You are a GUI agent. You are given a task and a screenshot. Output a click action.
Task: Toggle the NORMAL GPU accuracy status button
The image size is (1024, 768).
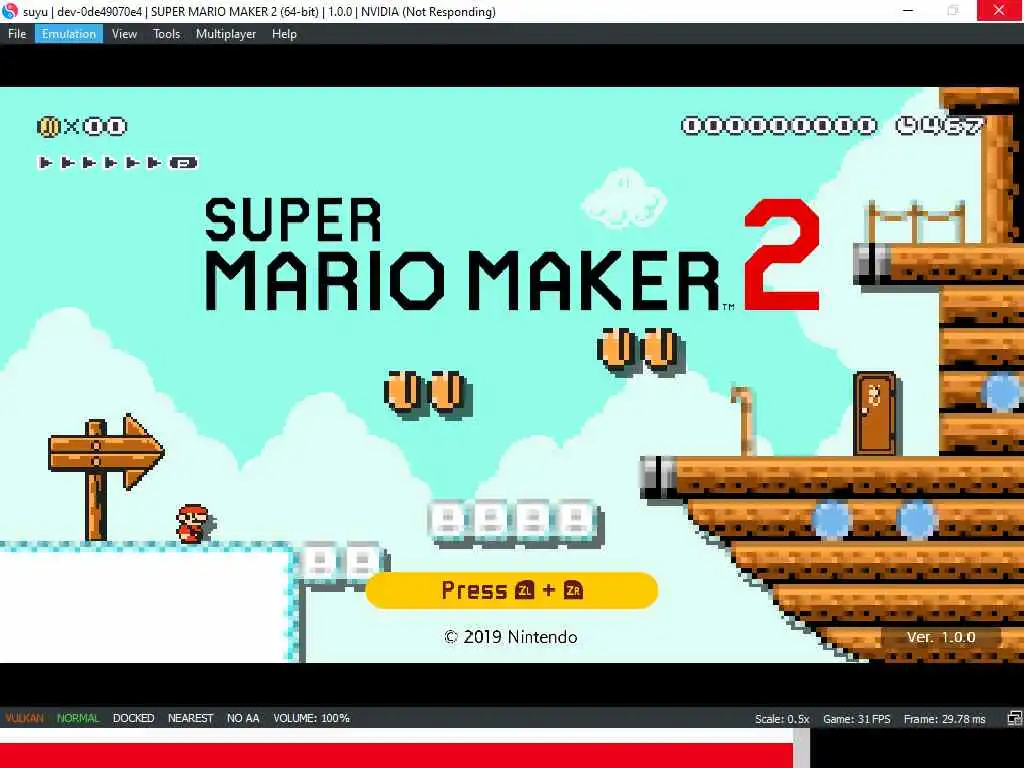78,718
